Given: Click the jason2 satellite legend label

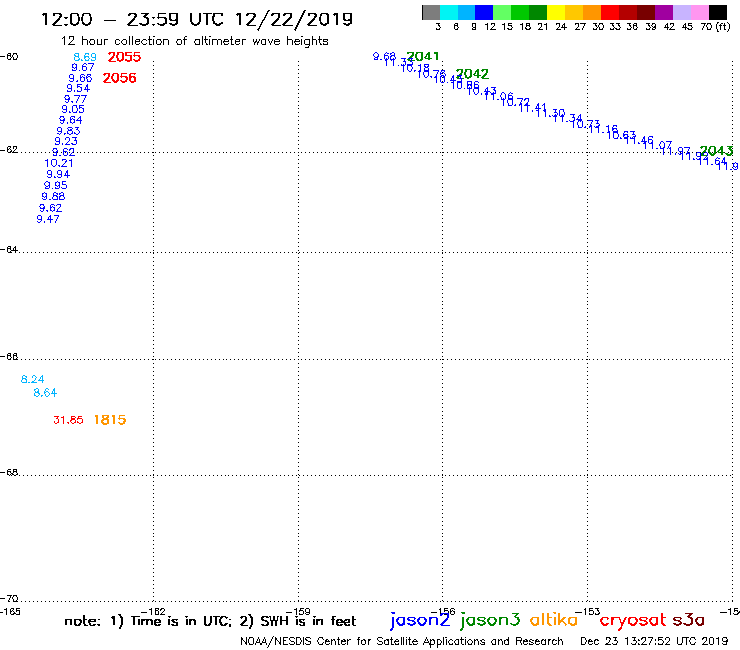Looking at the screenshot, I should [x=420, y=620].
